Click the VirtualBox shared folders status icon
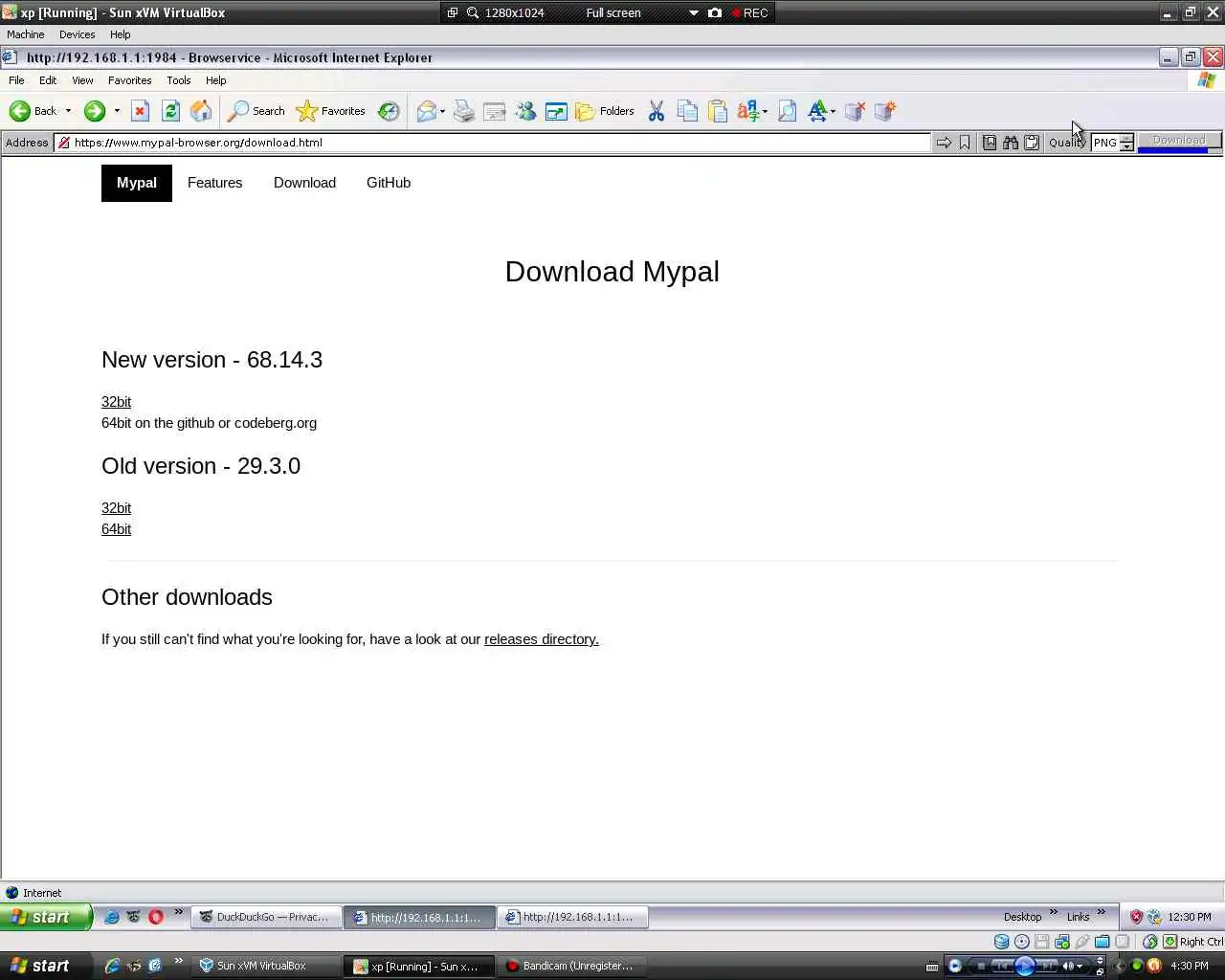The height and width of the screenshot is (980, 1225). [x=1102, y=942]
